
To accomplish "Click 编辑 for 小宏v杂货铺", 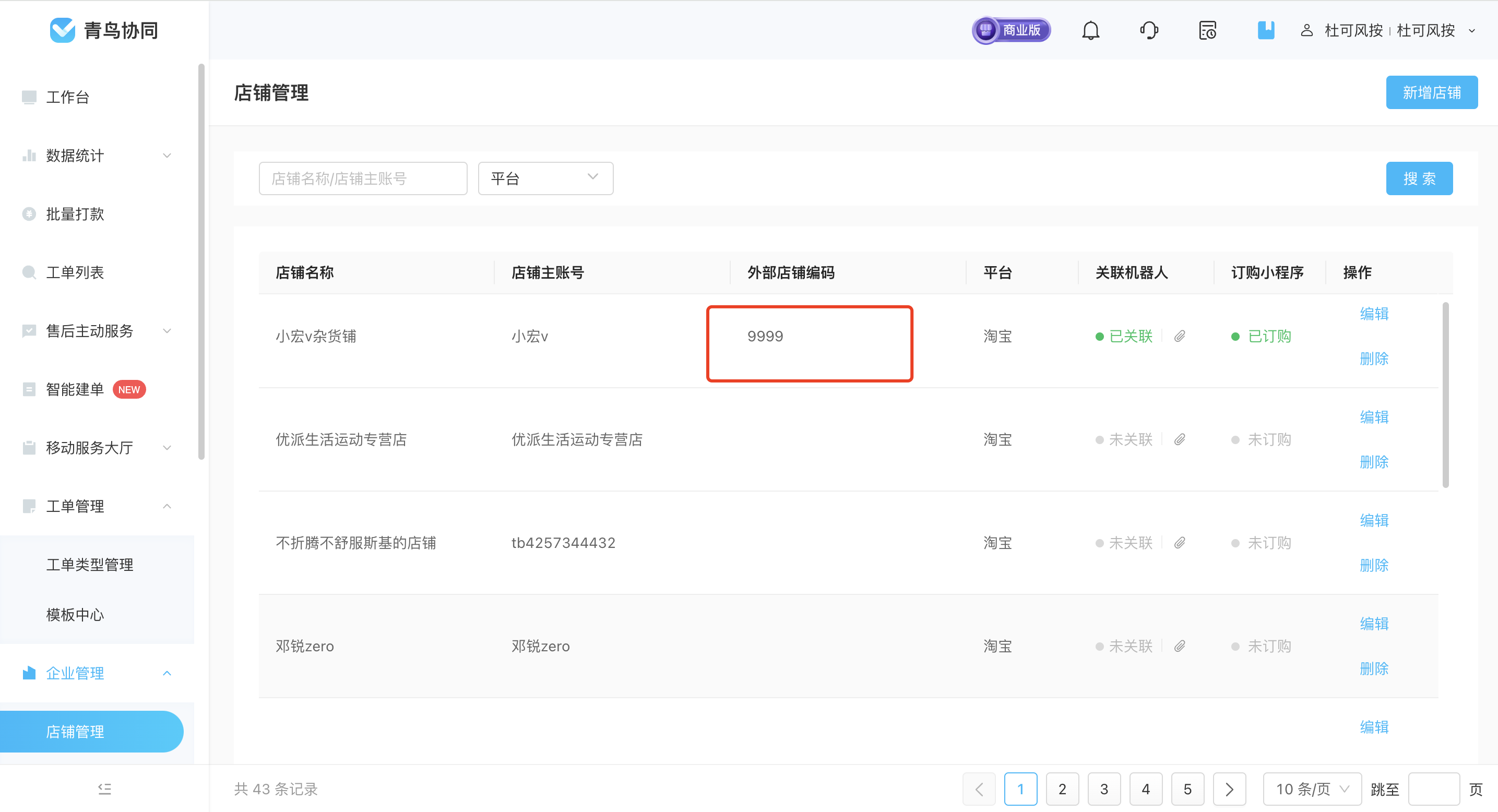I will pyautogui.click(x=1374, y=314).
